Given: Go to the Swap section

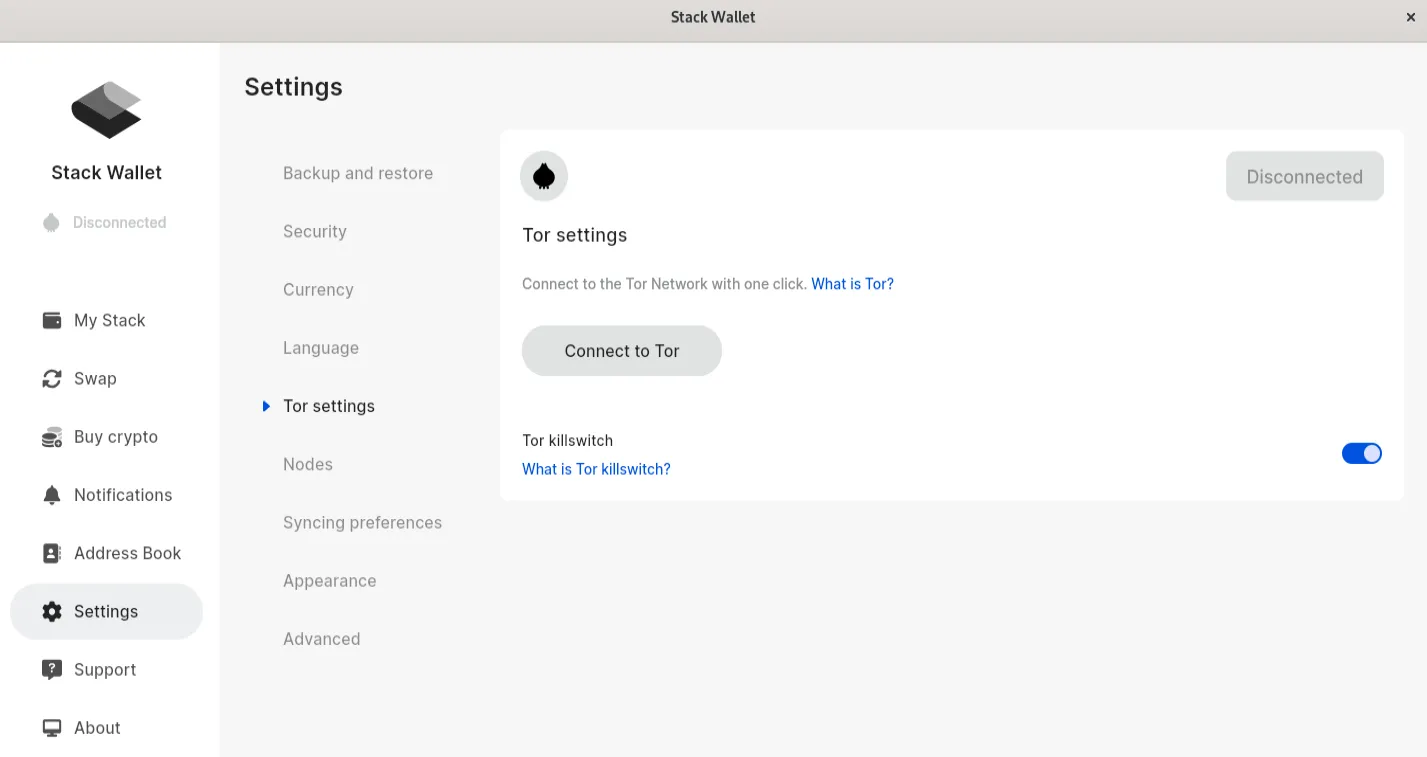Looking at the screenshot, I should pos(106,379).
